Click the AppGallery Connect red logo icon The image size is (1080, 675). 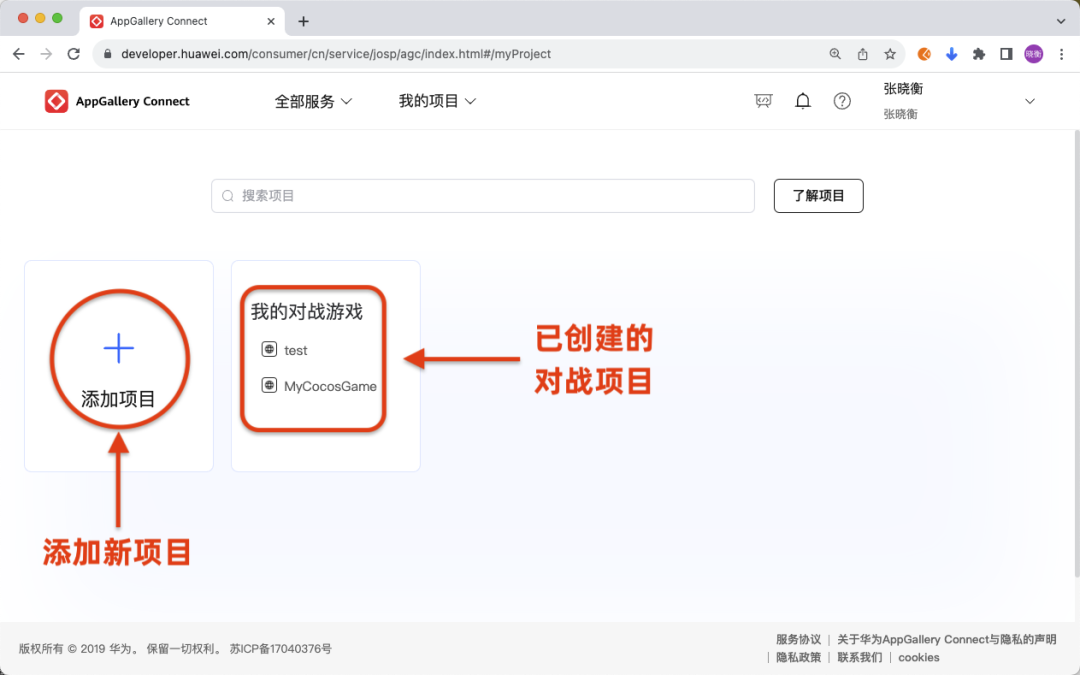56,101
